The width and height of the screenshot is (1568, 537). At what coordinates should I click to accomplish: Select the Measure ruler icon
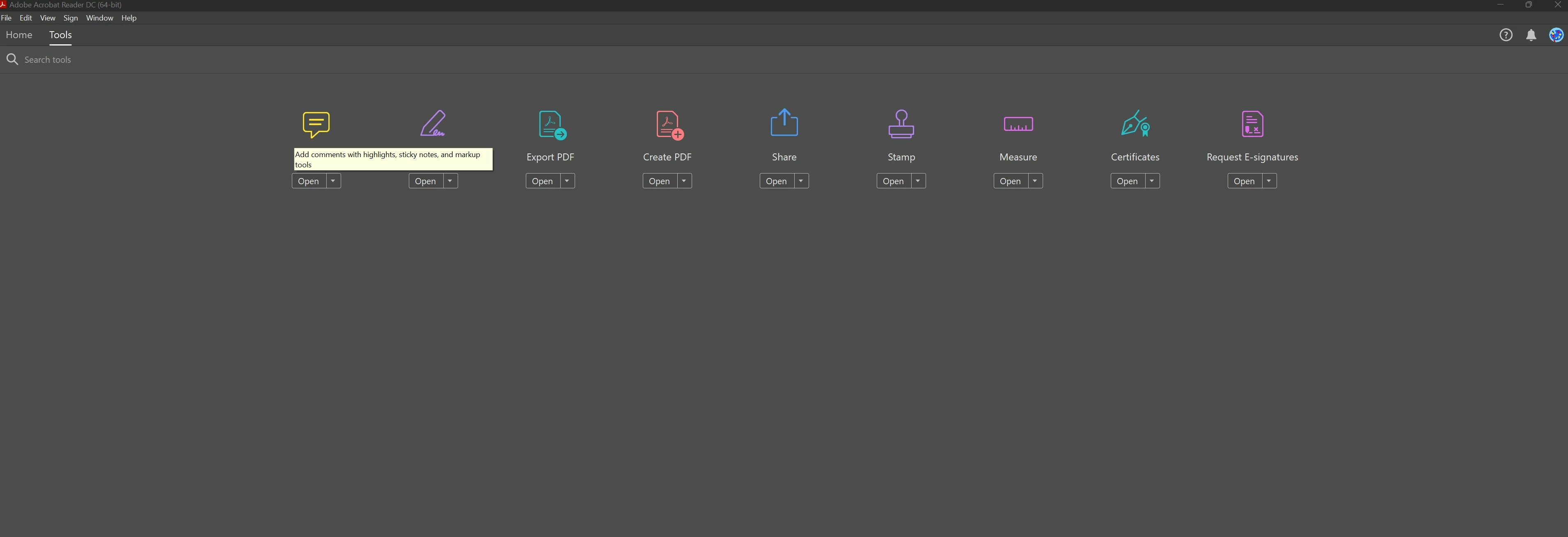click(x=1018, y=125)
